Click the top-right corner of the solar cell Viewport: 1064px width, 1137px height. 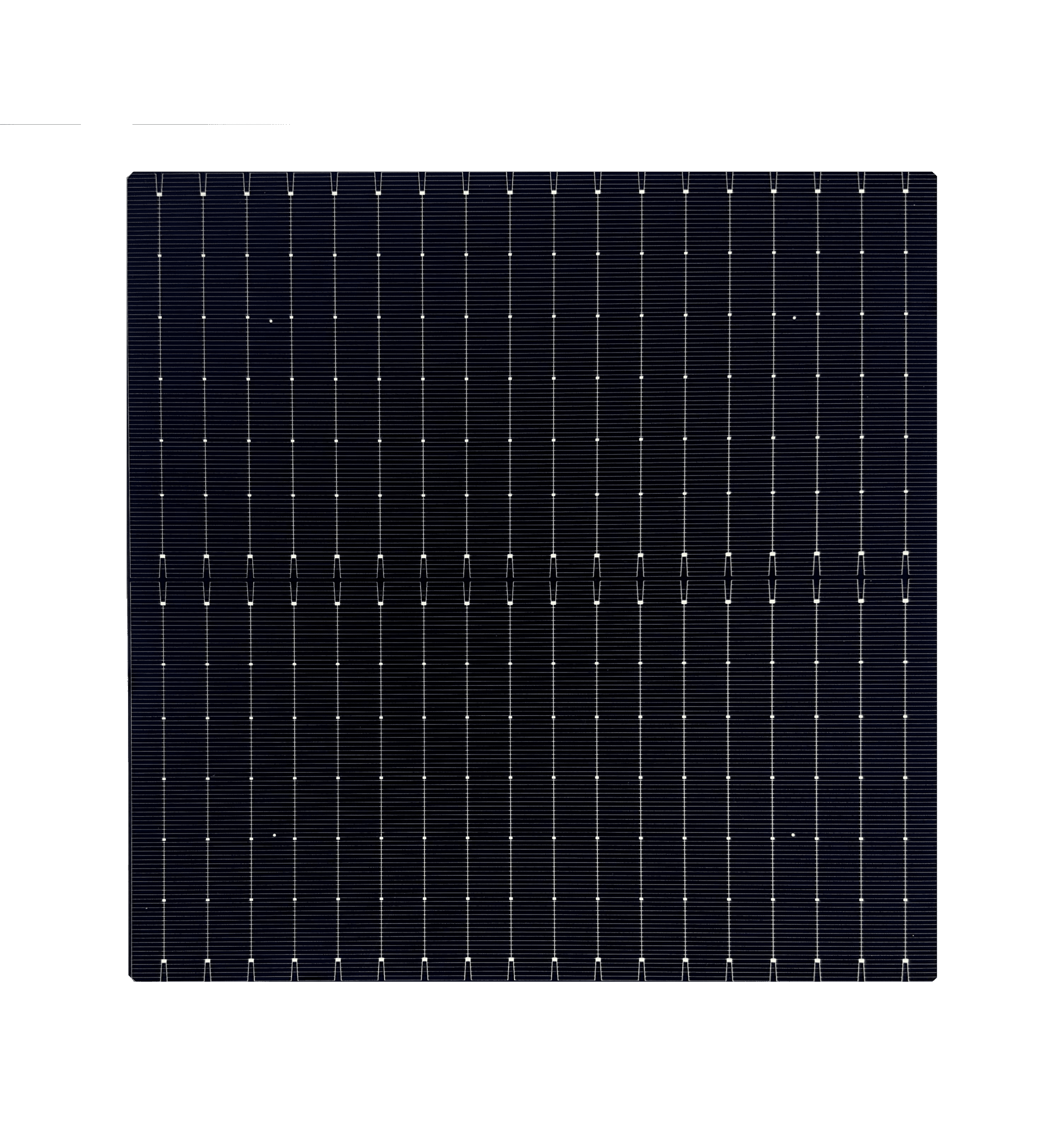[935, 174]
